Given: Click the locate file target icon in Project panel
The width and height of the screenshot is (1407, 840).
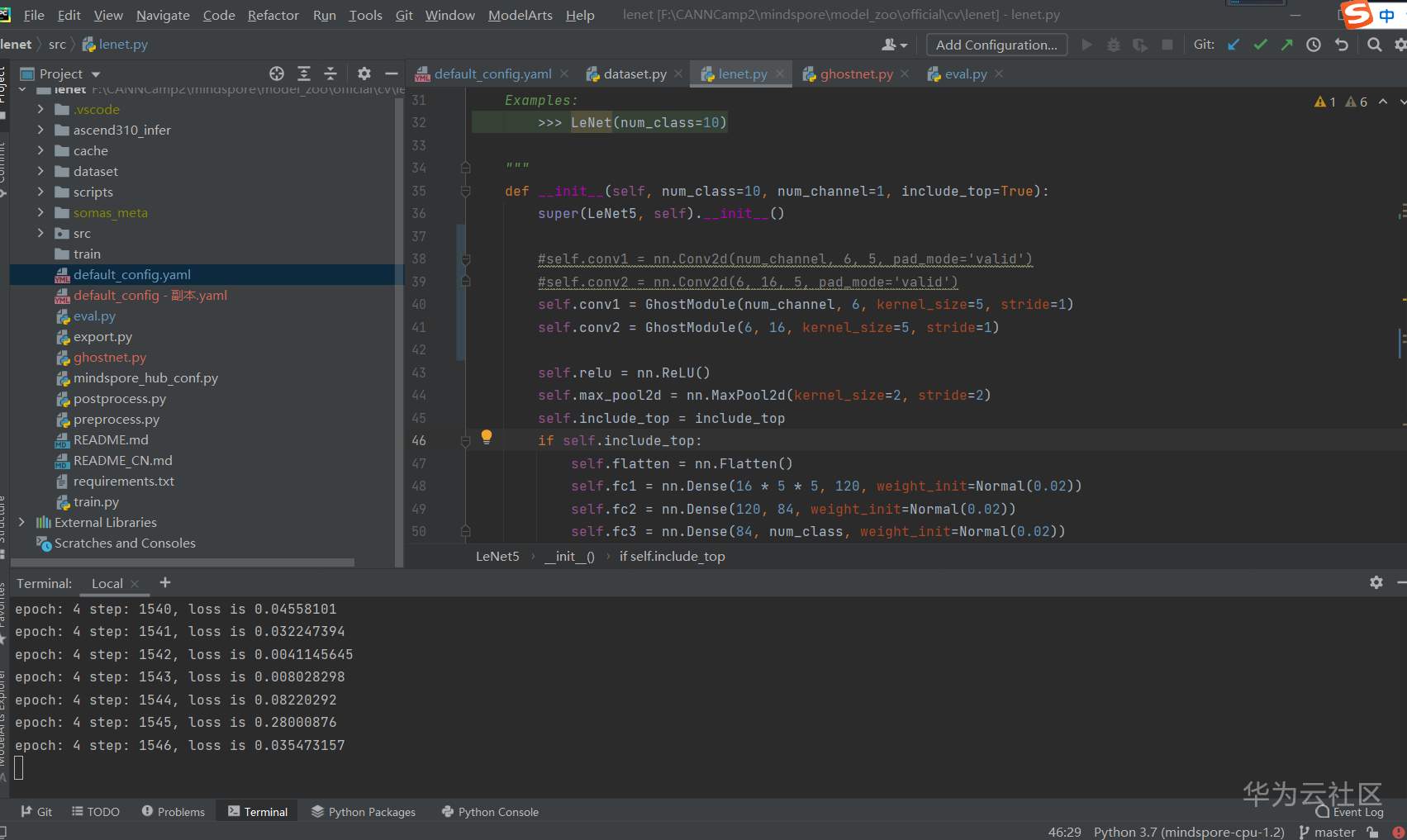Looking at the screenshot, I should click(277, 74).
